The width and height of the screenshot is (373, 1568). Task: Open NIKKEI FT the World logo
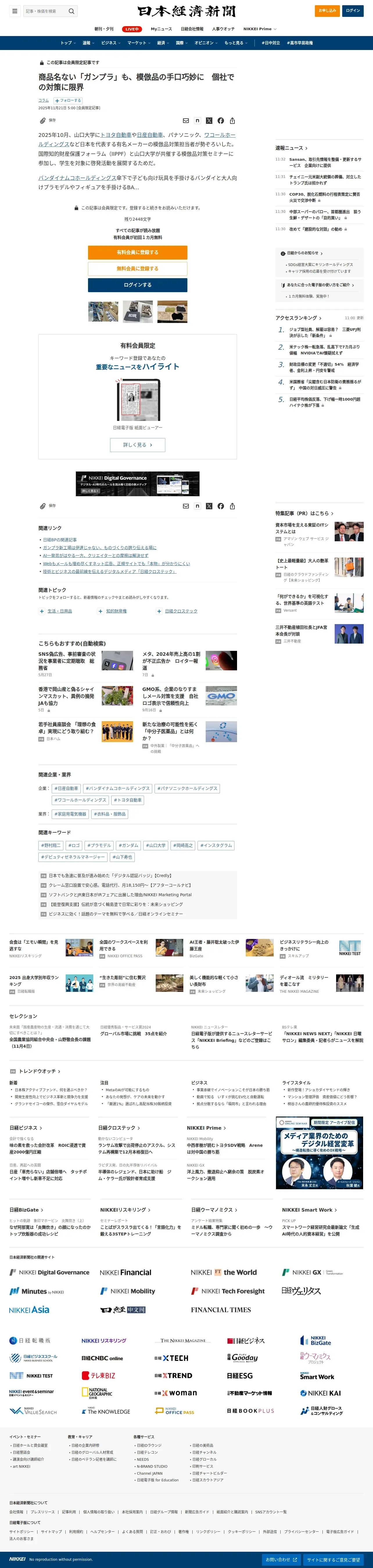coord(224,1272)
